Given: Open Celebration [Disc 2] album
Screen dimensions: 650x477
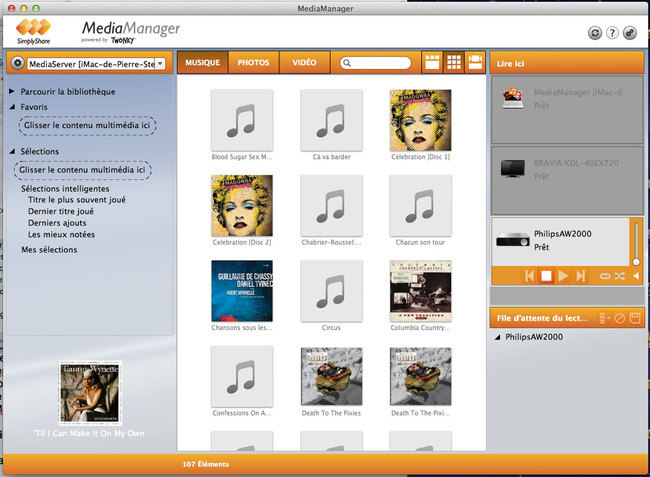Looking at the screenshot, I should pyautogui.click(x=242, y=206).
